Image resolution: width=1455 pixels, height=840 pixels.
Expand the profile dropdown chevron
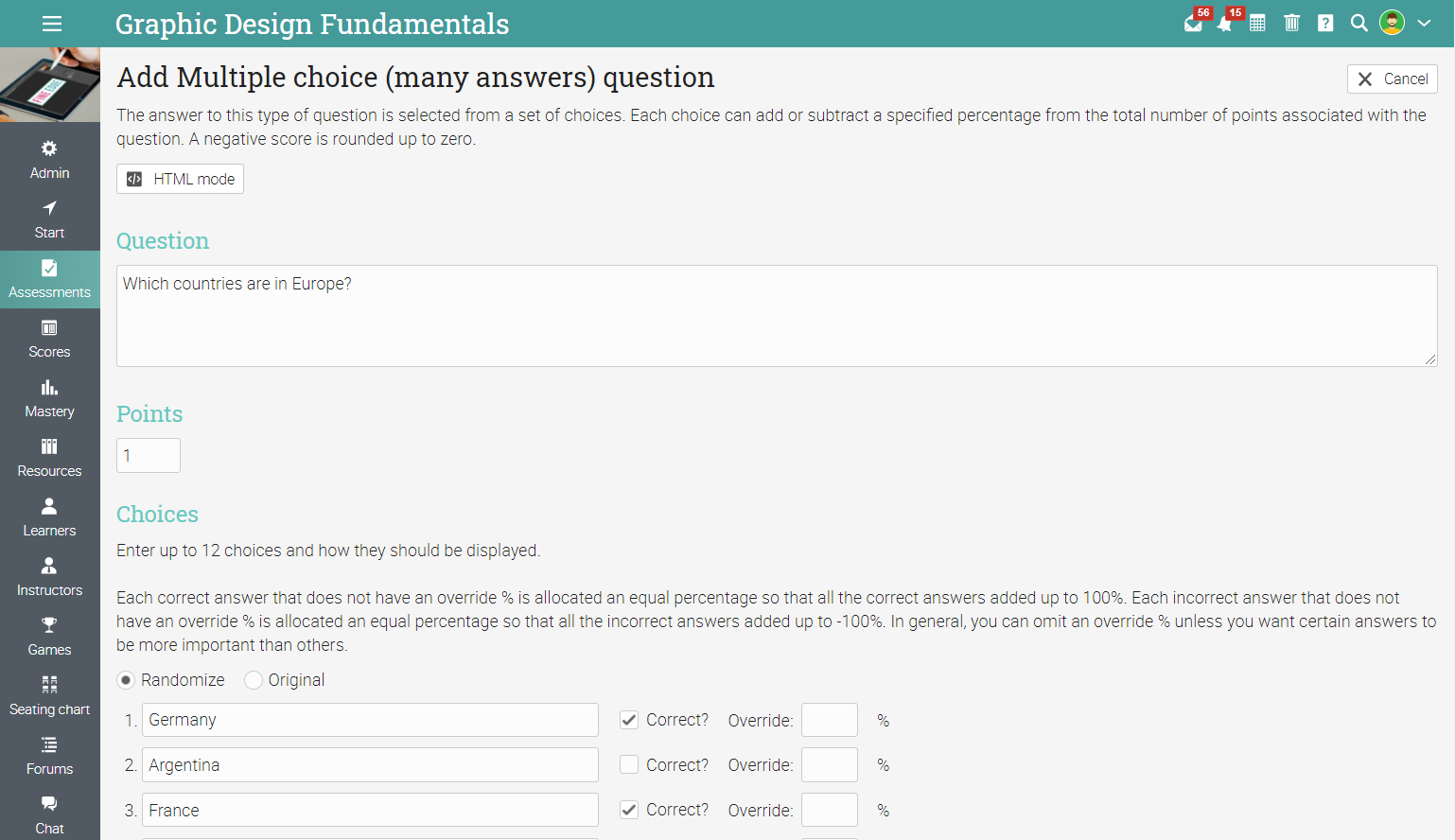[x=1424, y=24]
